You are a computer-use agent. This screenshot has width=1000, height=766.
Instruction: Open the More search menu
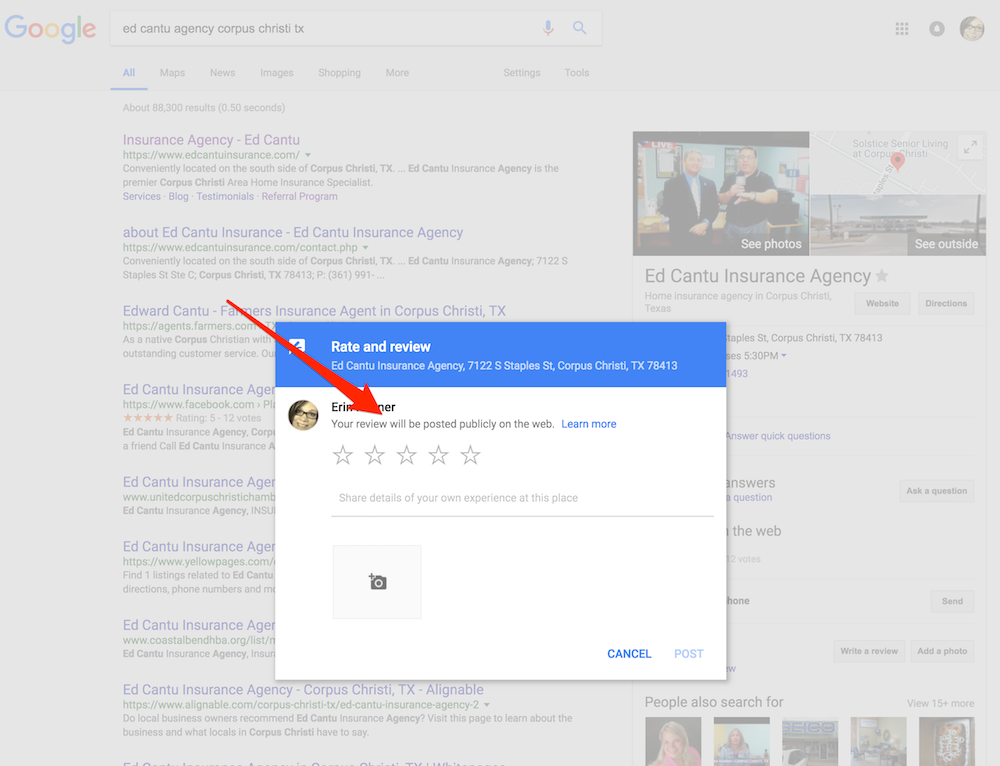pyautogui.click(x=397, y=73)
